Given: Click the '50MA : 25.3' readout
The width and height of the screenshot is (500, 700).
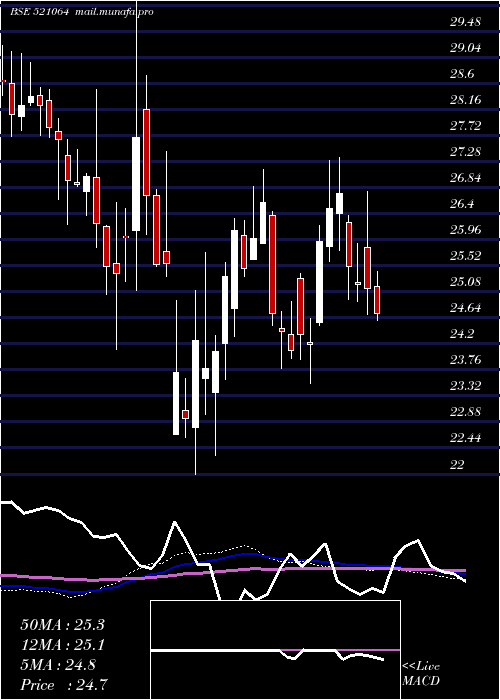Looking at the screenshot, I should coord(62,625).
